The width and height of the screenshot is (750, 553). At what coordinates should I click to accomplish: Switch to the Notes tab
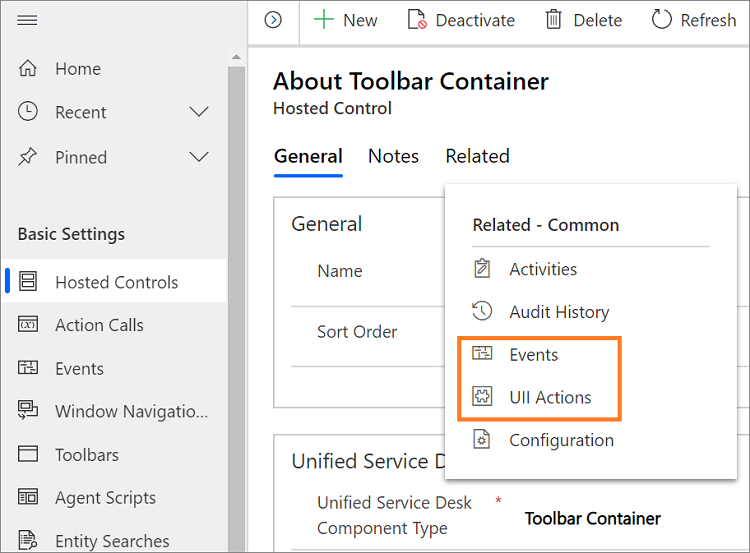(x=393, y=156)
